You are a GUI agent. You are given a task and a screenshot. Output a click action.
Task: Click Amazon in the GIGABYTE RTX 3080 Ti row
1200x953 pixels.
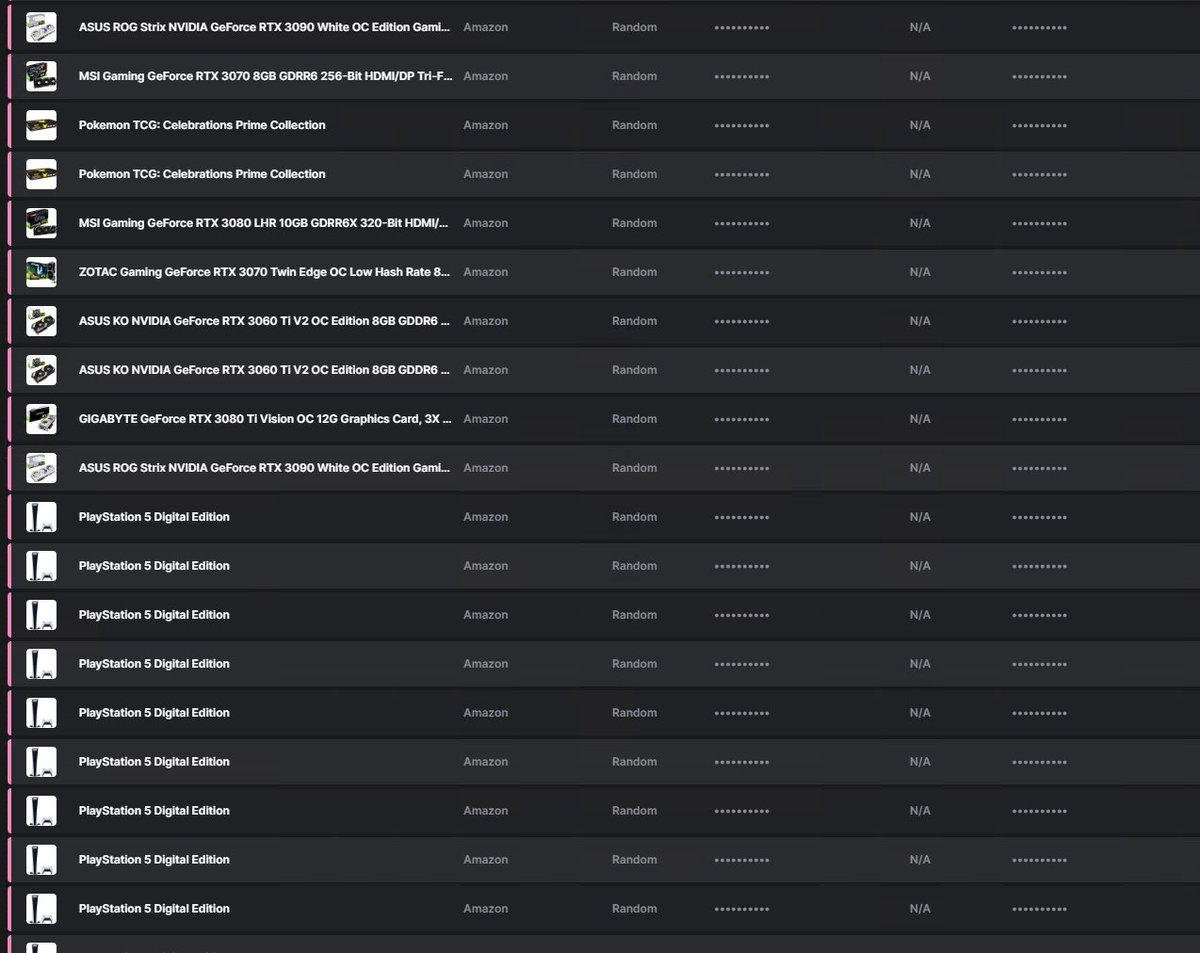pos(486,419)
